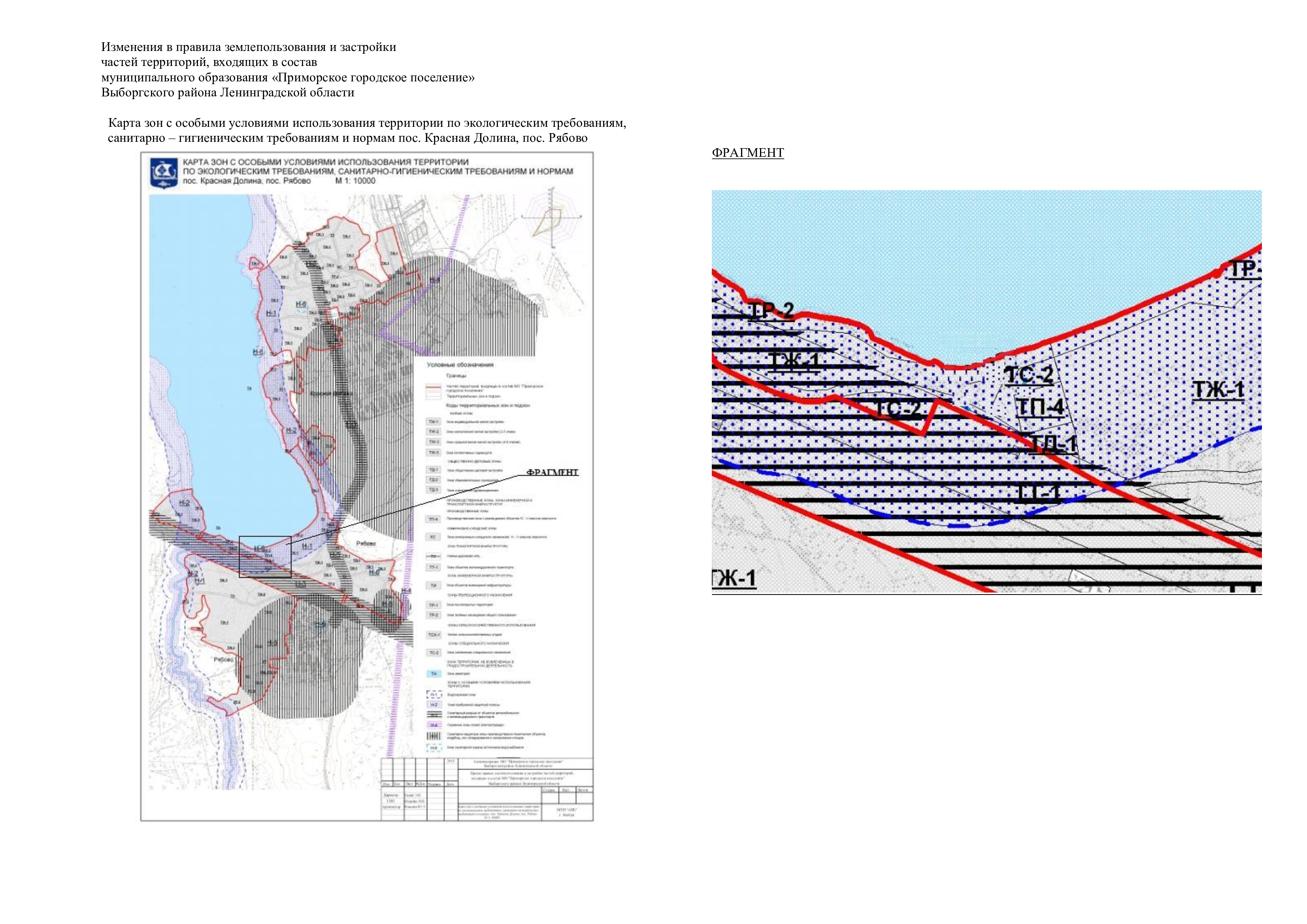Click the ТП-4 legend code box
1307x924 pixels.
[433, 519]
